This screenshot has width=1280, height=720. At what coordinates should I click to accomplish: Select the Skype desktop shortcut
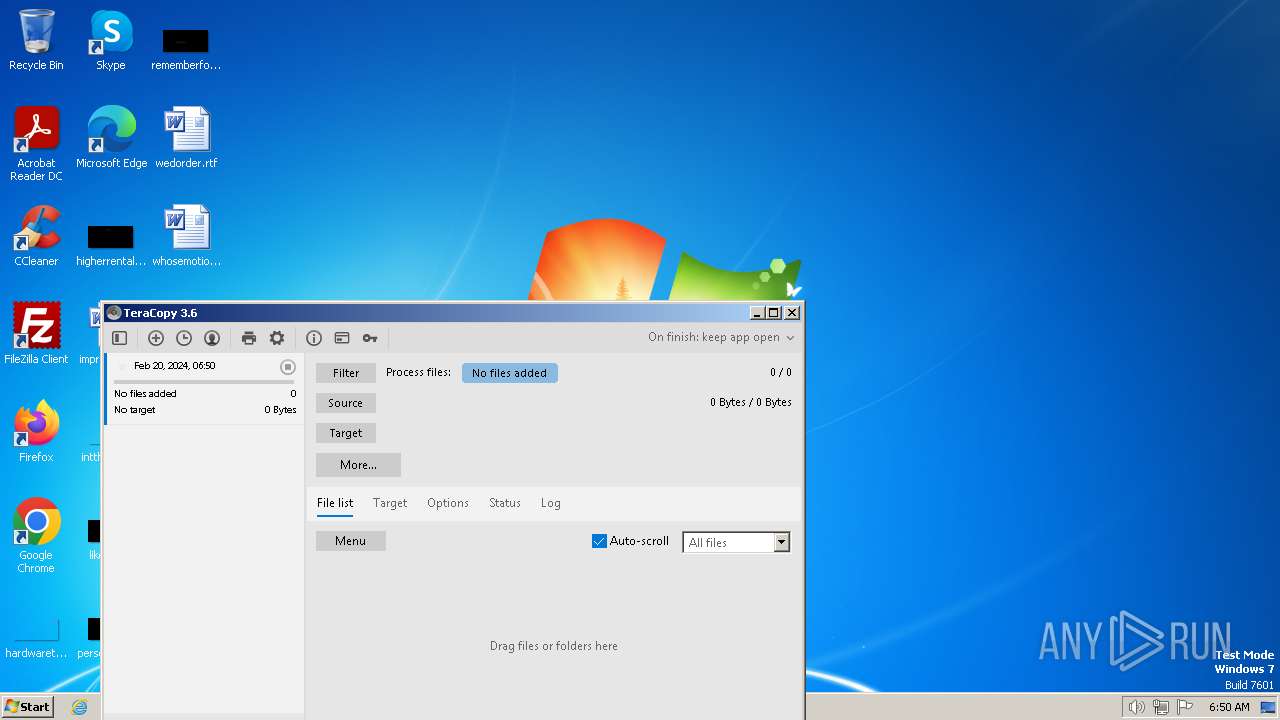pyautogui.click(x=111, y=40)
